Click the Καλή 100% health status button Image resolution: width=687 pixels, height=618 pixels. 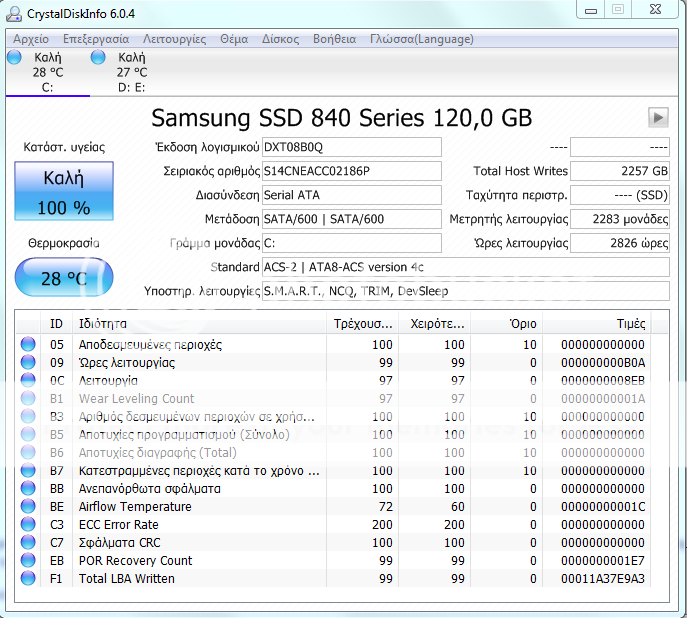pyautogui.click(x=64, y=192)
